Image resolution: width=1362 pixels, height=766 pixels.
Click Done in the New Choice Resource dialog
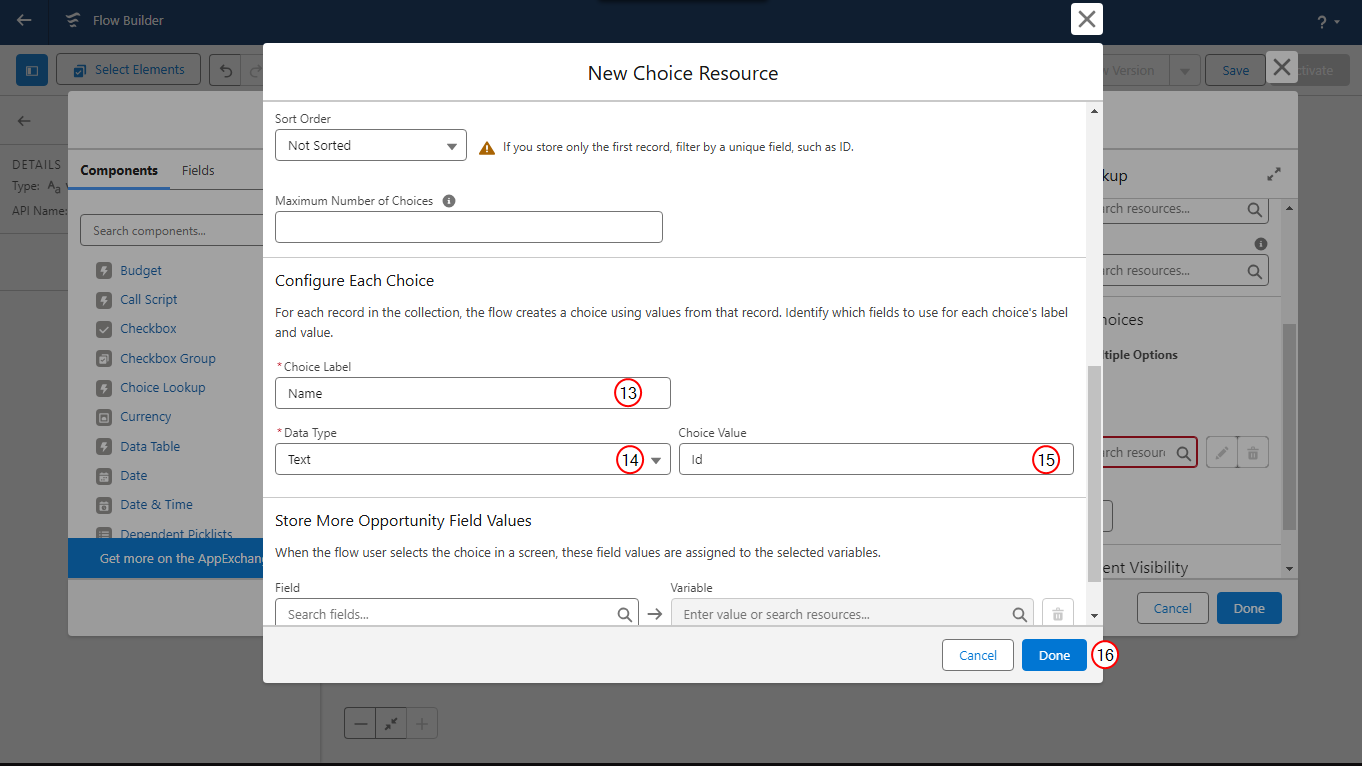(x=1054, y=655)
